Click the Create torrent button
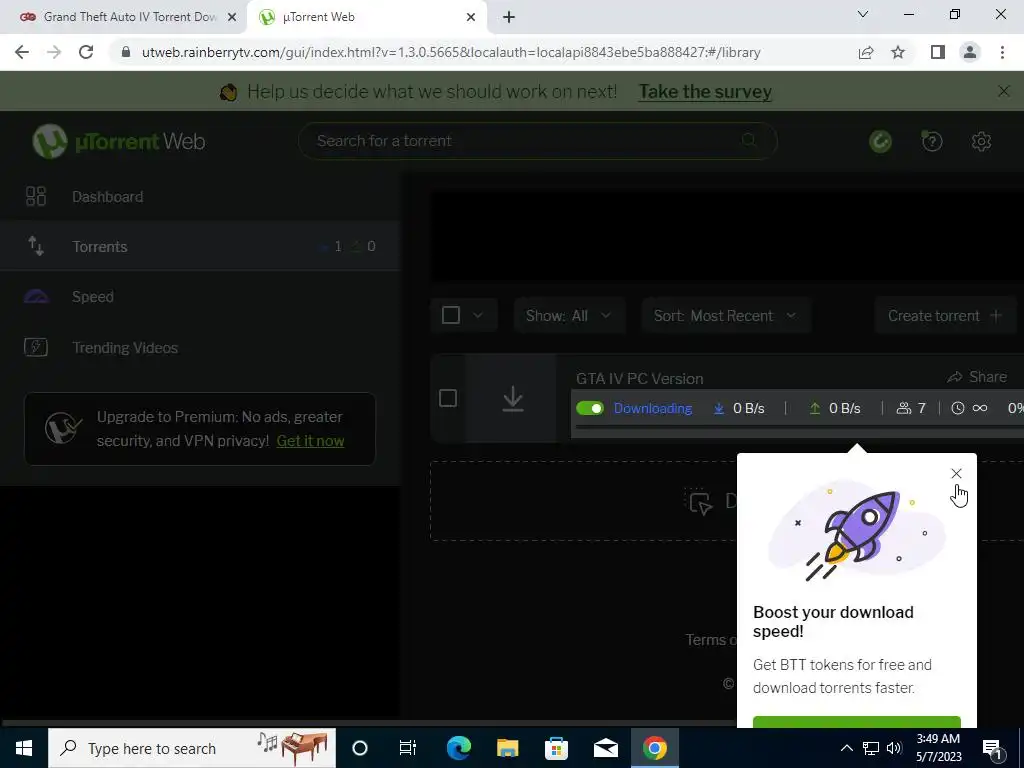 pos(944,315)
